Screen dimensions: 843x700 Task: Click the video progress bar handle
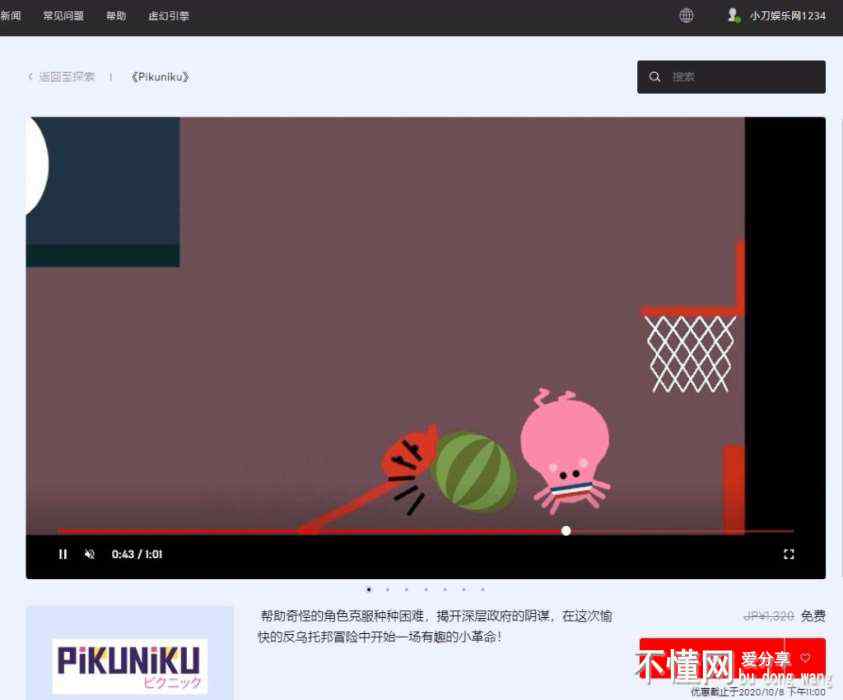coord(566,531)
